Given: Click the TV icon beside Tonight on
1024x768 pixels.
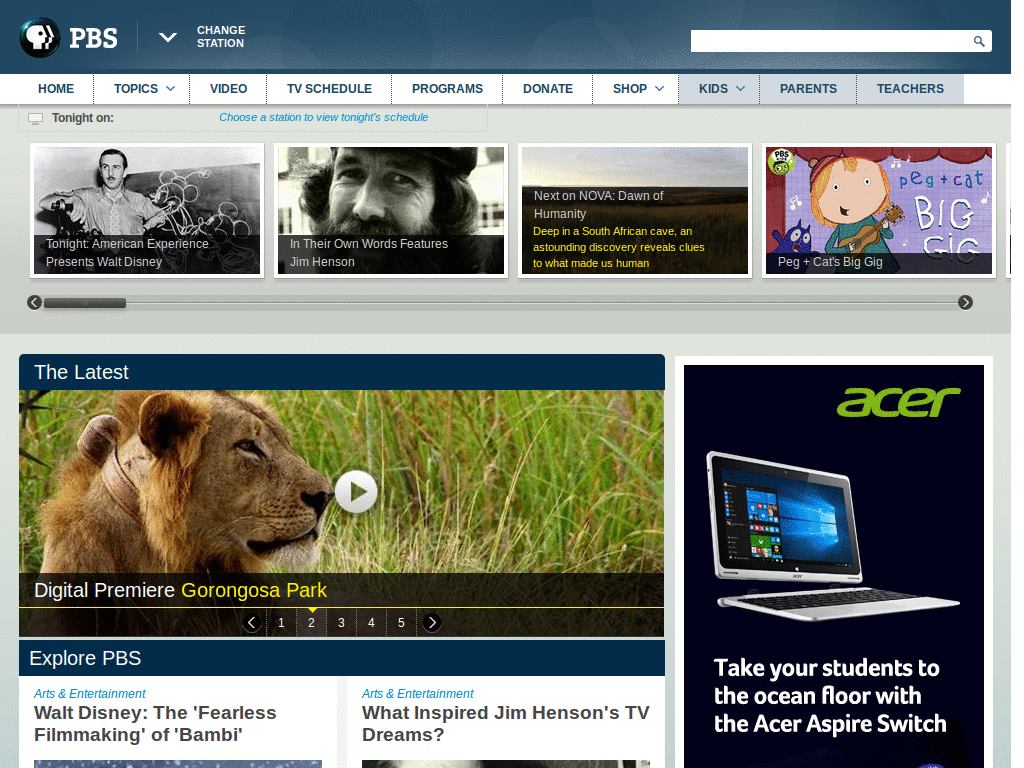Looking at the screenshot, I should [x=35, y=118].
